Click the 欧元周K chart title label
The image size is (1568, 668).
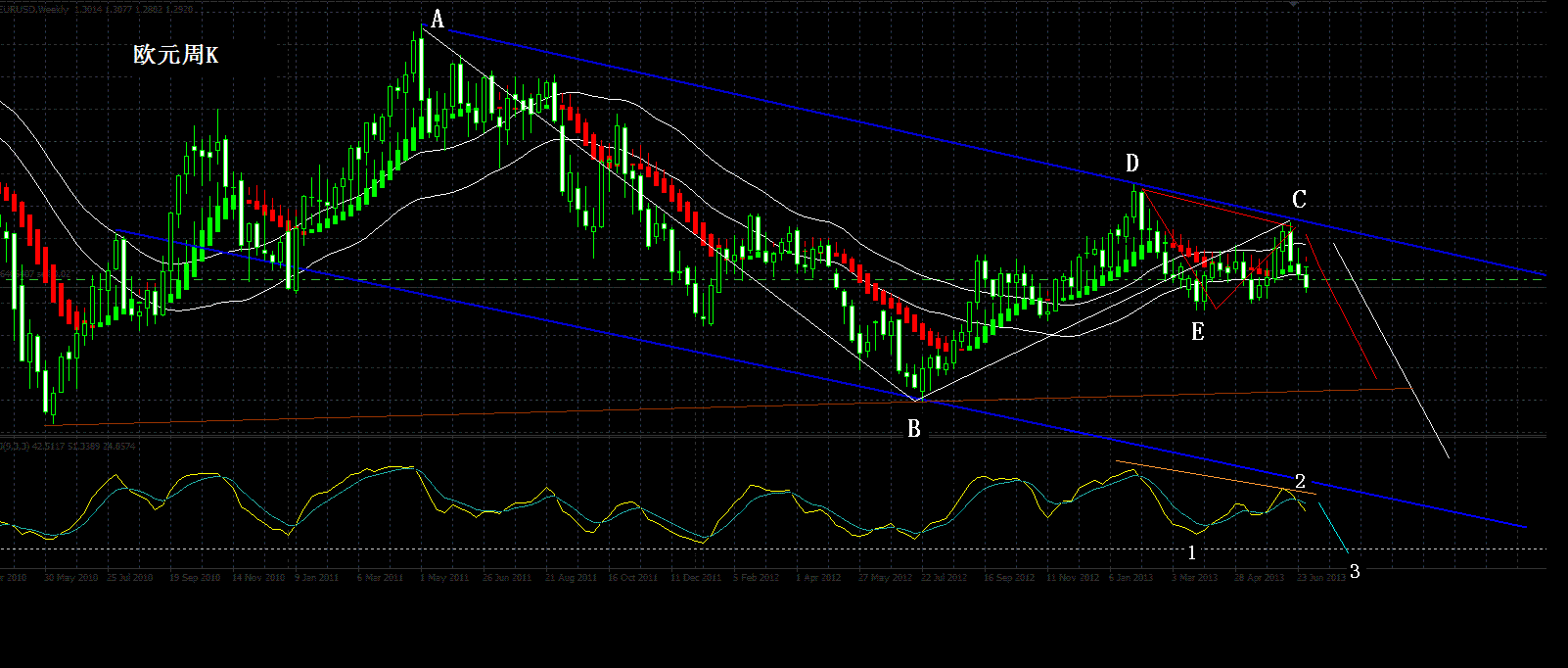(x=176, y=55)
